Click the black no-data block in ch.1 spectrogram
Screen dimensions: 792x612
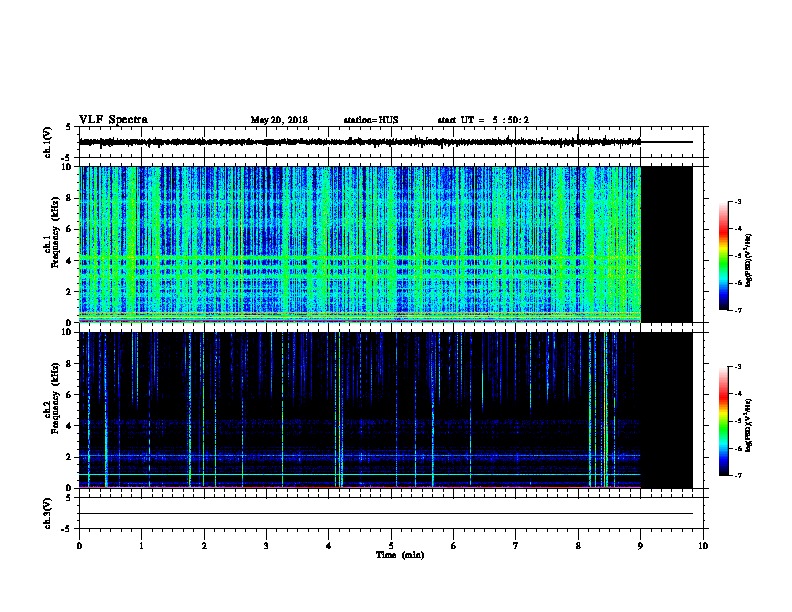point(667,244)
